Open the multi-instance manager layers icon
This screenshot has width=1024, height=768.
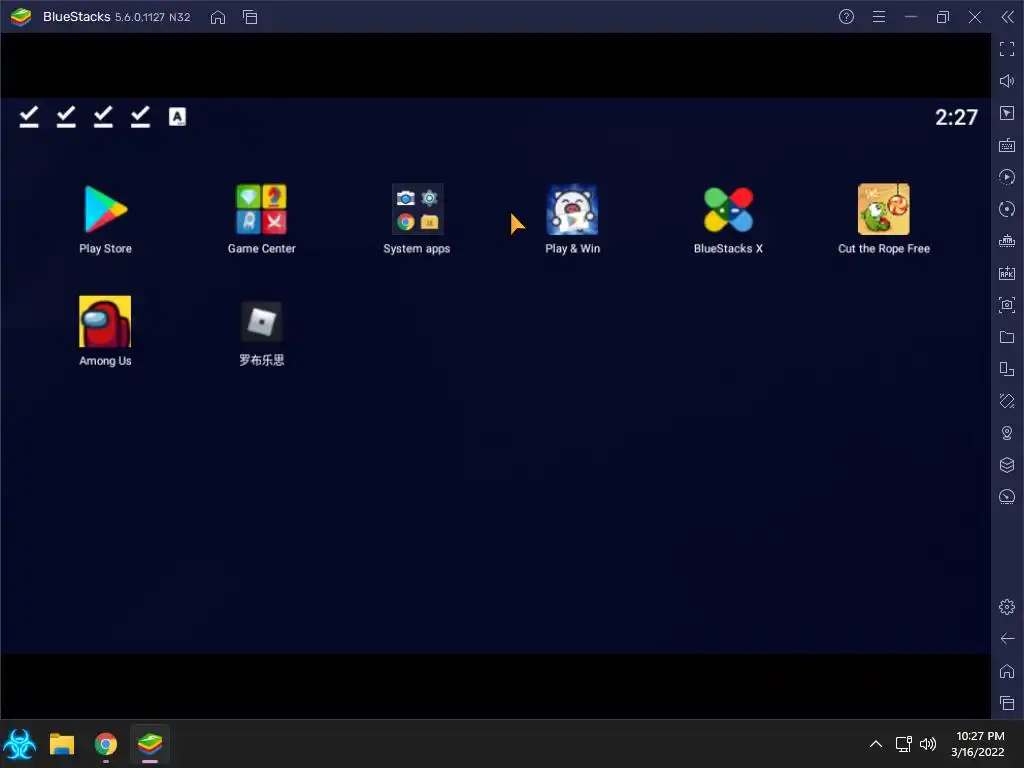coord(1007,465)
